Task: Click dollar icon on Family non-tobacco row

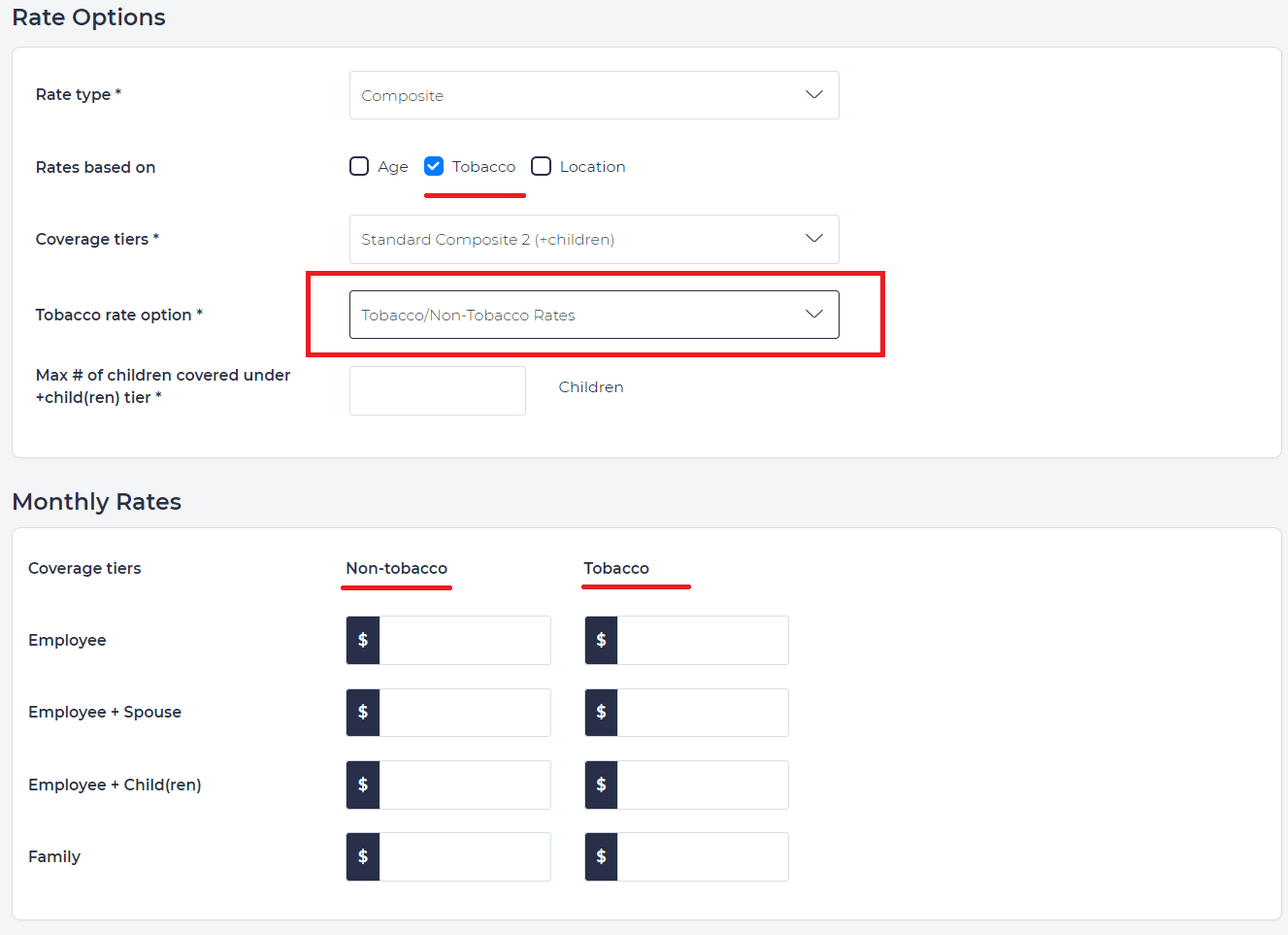Action: (x=363, y=856)
